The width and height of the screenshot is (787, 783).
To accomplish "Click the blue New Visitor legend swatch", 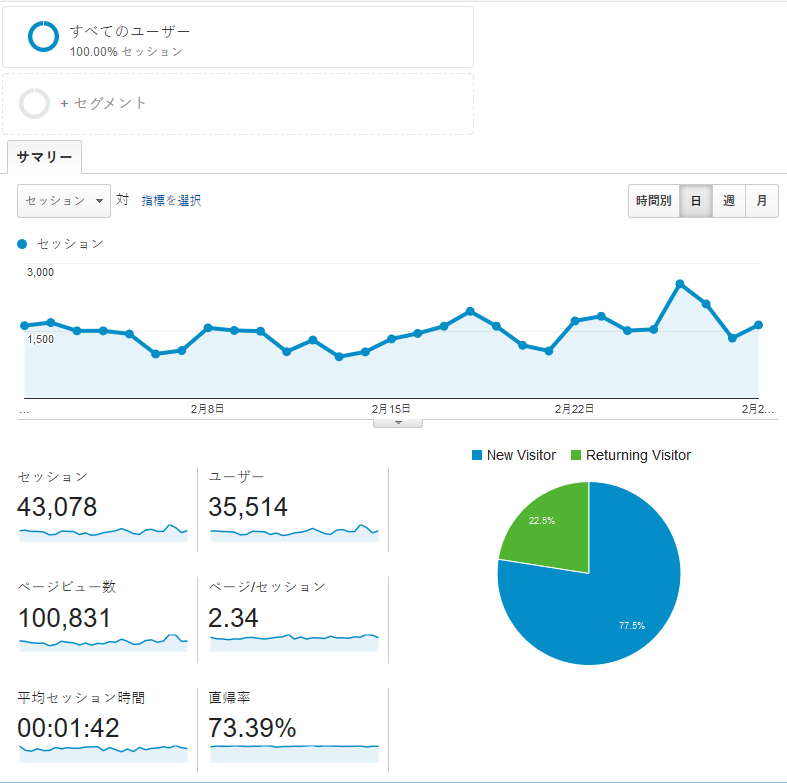I will (x=477, y=455).
